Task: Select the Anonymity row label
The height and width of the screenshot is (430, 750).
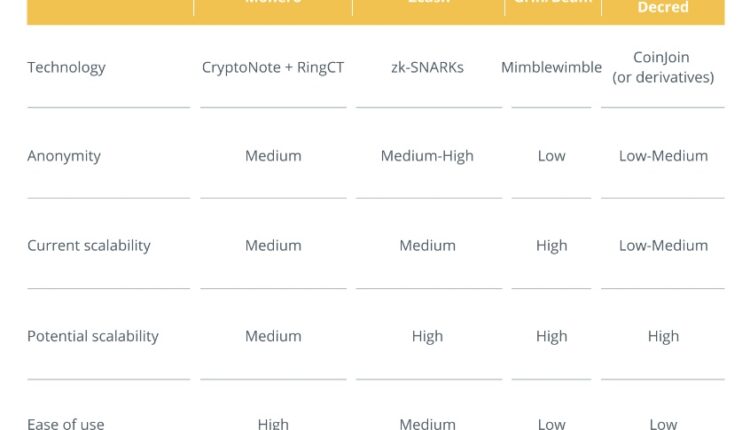Action: 64,156
